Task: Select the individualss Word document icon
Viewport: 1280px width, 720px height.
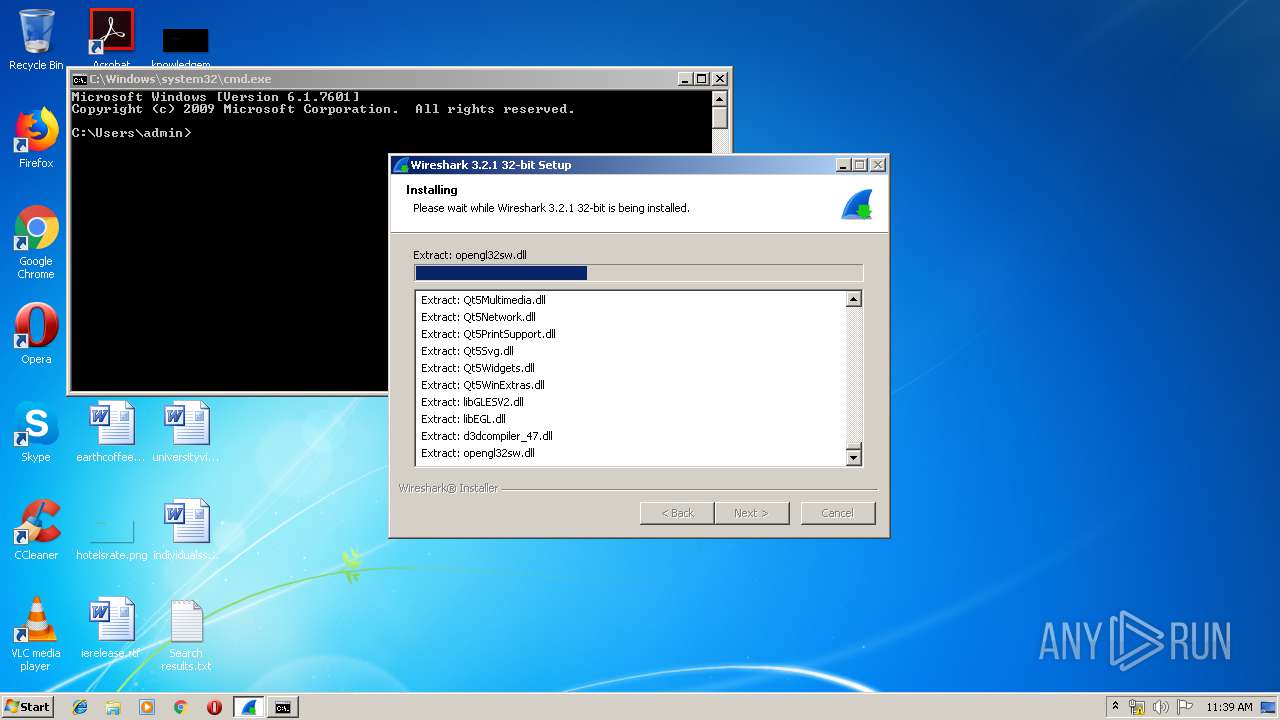Action: pos(186,529)
